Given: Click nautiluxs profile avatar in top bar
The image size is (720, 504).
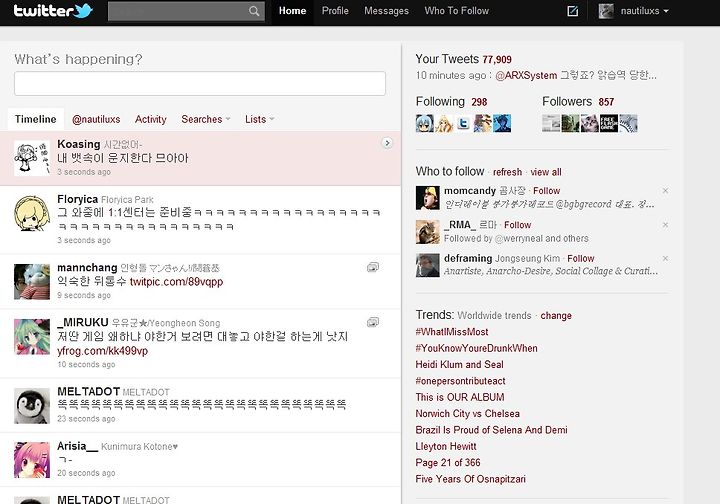Looking at the screenshot, I should coord(606,11).
